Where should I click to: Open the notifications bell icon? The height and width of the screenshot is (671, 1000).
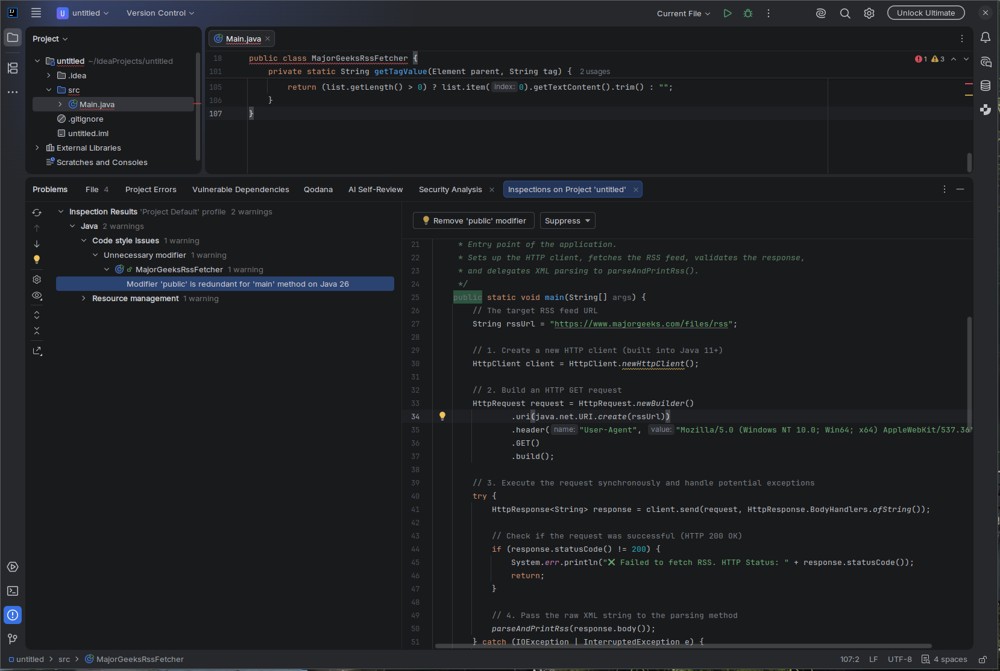[985, 38]
